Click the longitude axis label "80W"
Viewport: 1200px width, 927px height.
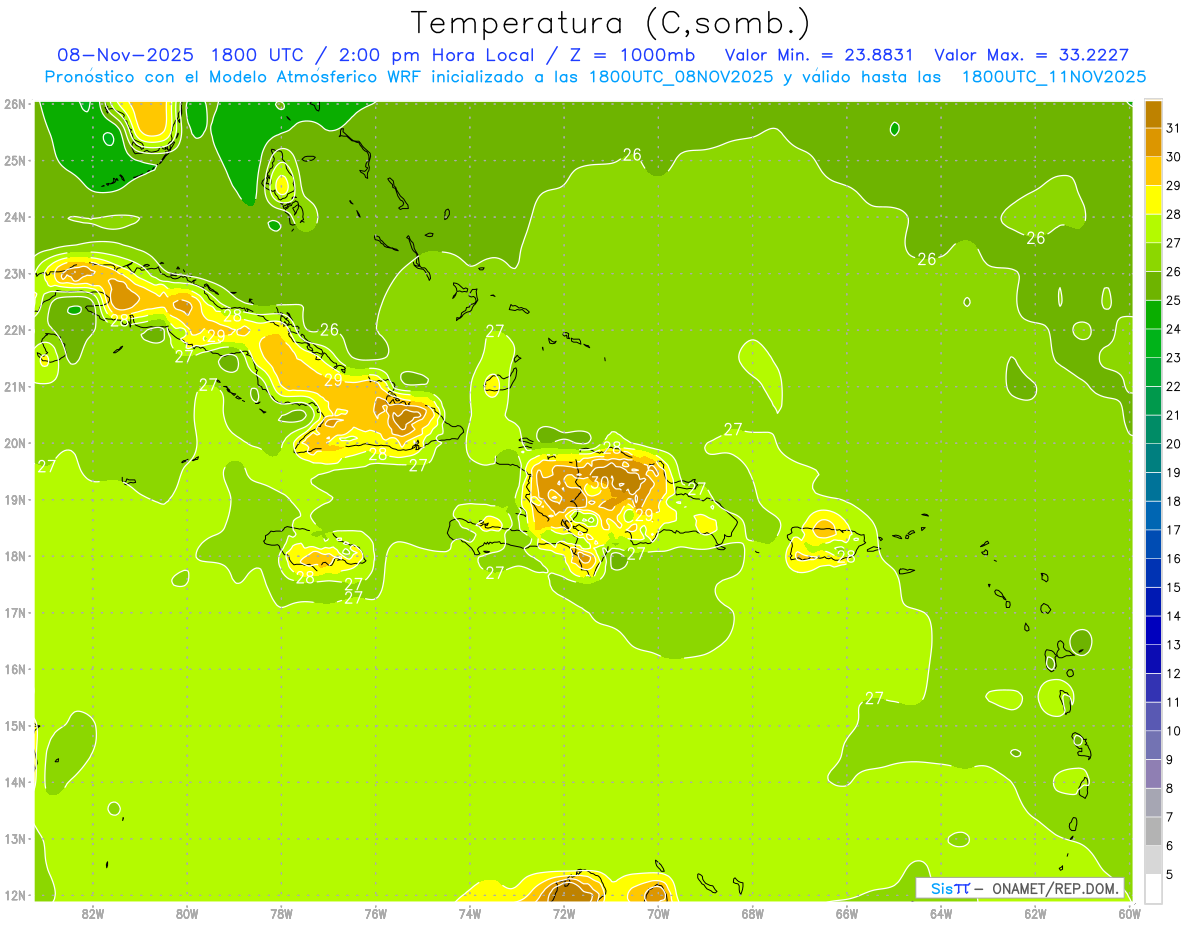tap(186, 913)
